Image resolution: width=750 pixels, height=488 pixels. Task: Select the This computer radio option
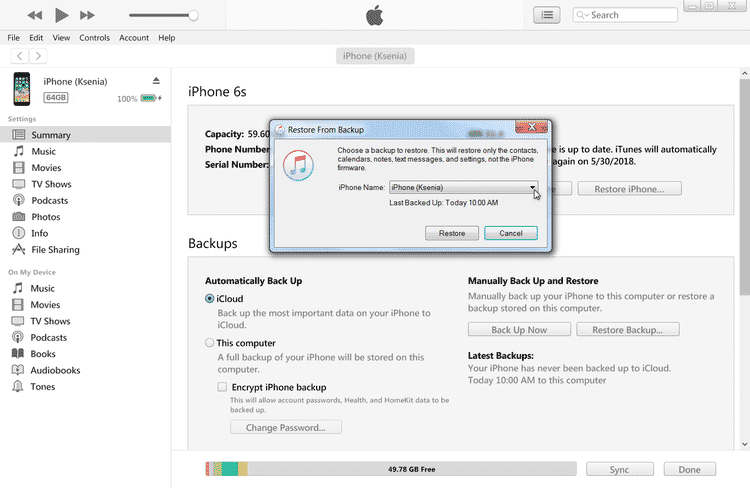(210, 343)
